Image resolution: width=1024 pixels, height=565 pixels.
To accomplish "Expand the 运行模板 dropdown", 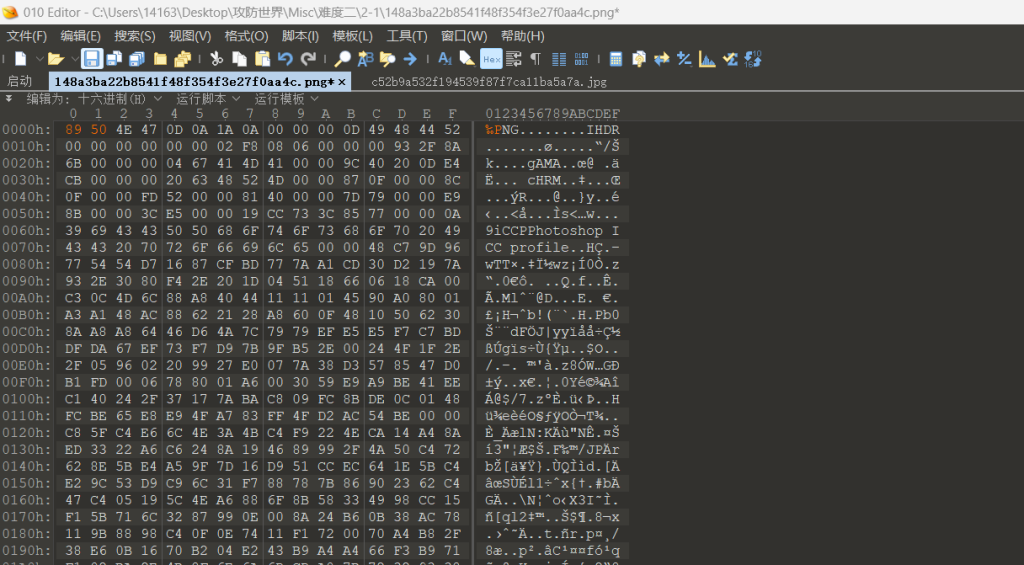I will point(286,99).
